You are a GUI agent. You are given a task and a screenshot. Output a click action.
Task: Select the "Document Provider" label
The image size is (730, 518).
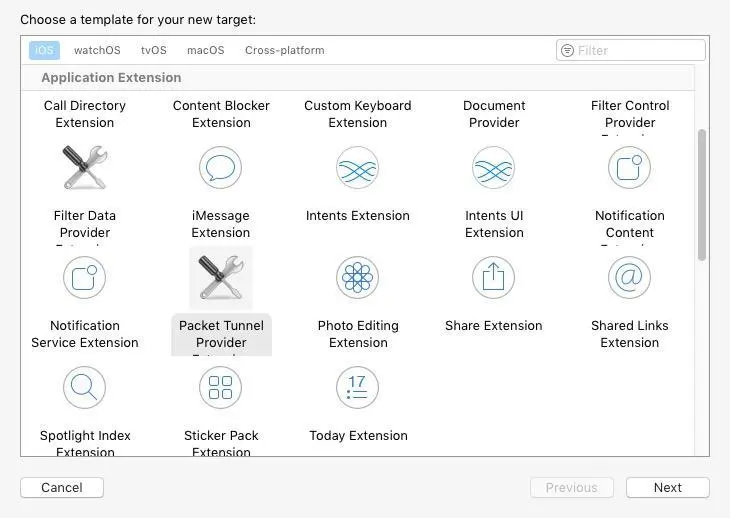click(x=494, y=114)
